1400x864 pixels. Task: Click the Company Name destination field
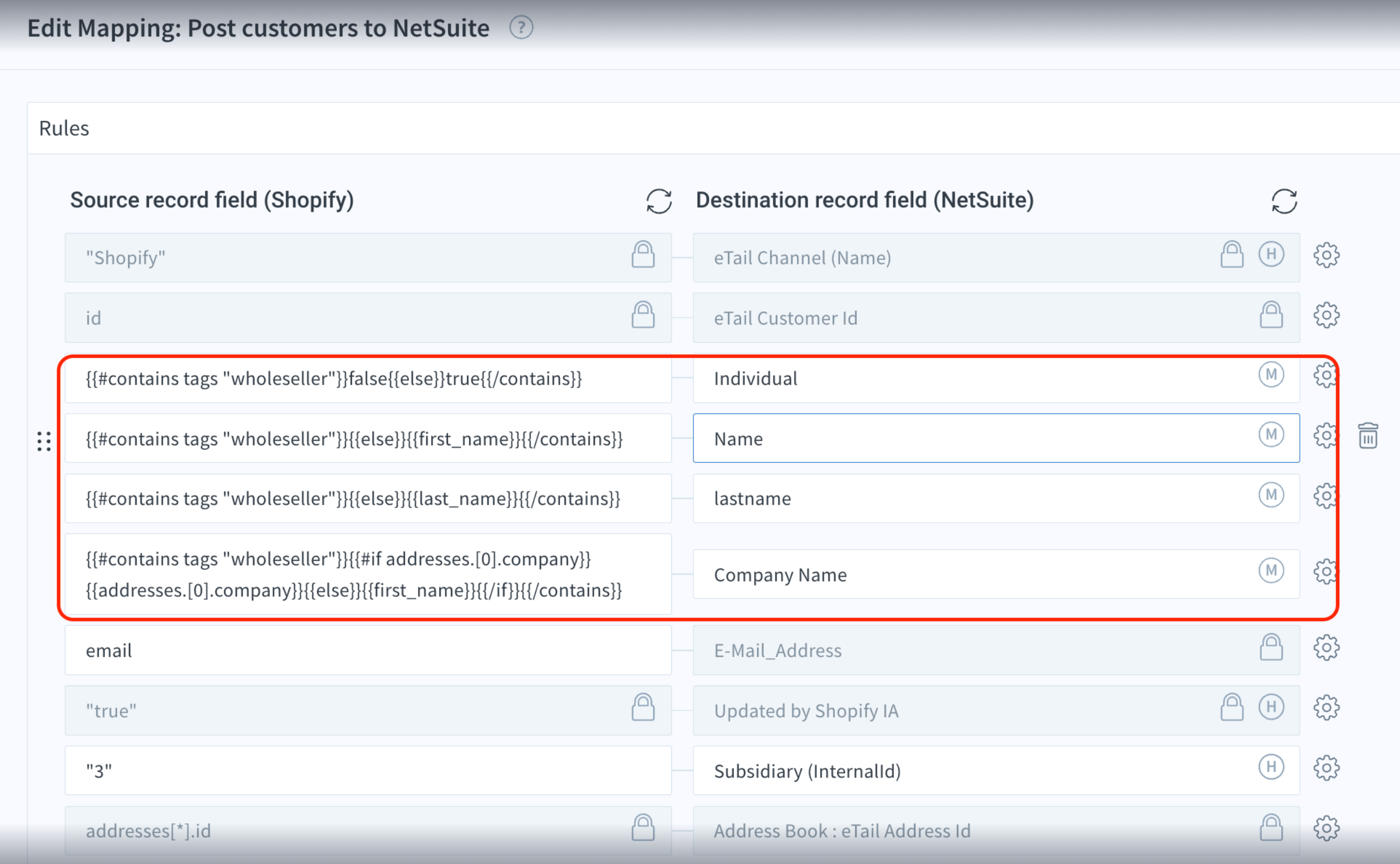point(996,574)
